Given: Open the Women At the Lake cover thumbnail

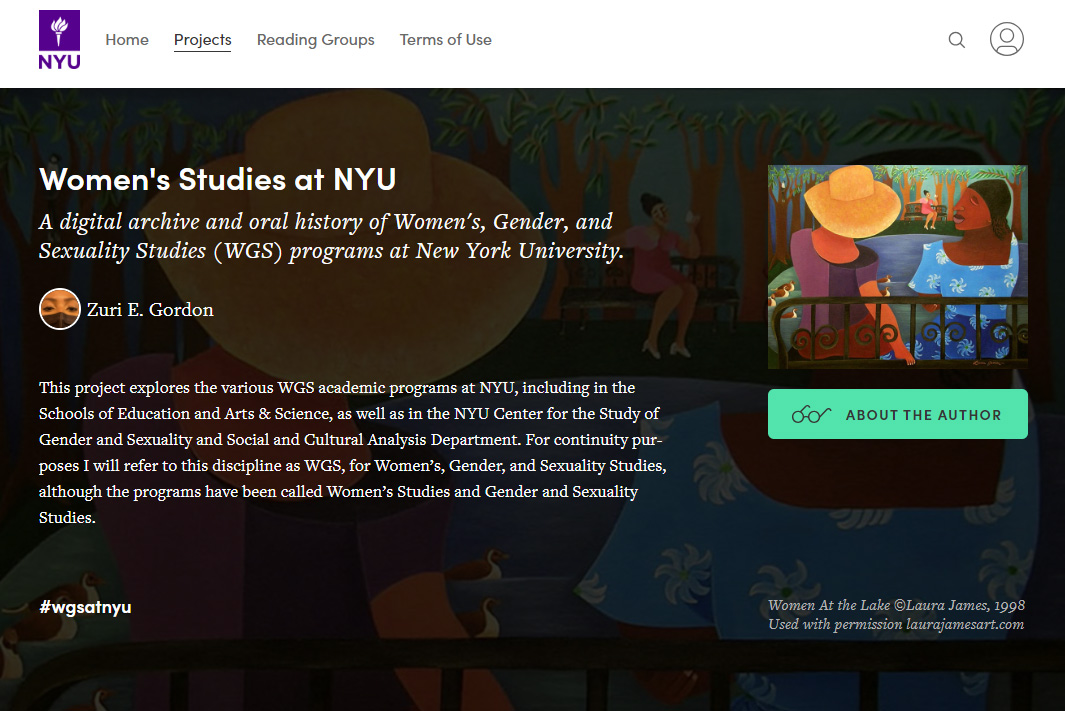Looking at the screenshot, I should pyautogui.click(x=897, y=267).
